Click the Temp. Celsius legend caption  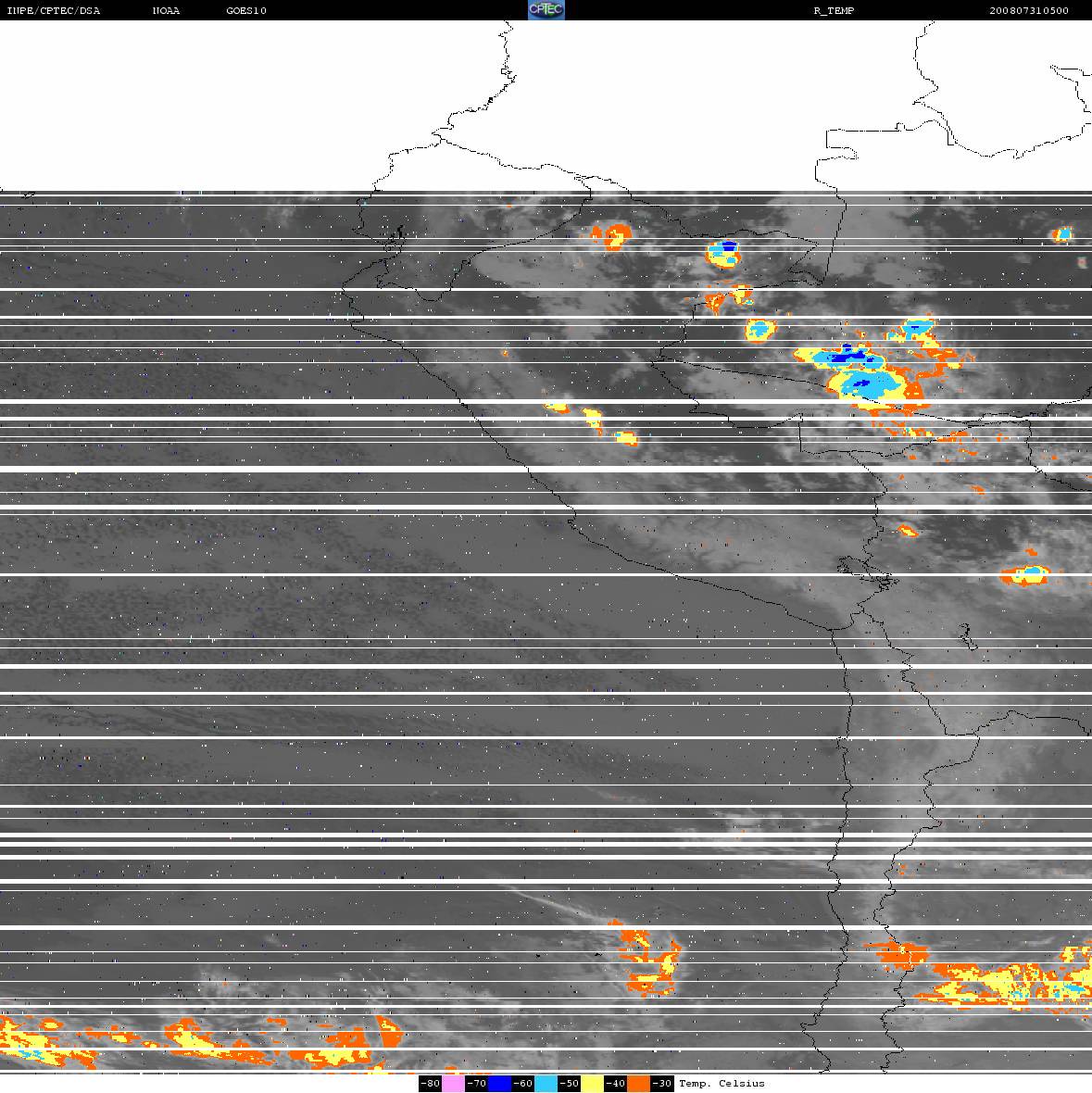pos(722,1083)
